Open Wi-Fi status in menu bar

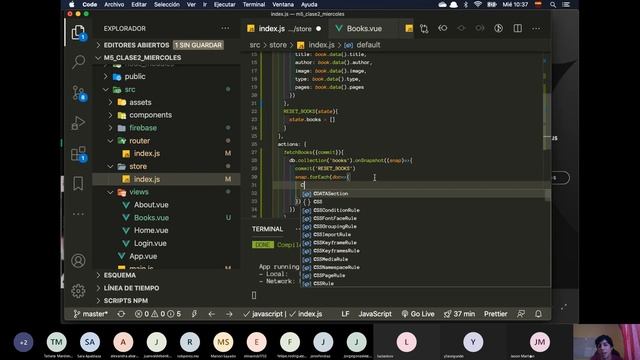click(x=478, y=4)
